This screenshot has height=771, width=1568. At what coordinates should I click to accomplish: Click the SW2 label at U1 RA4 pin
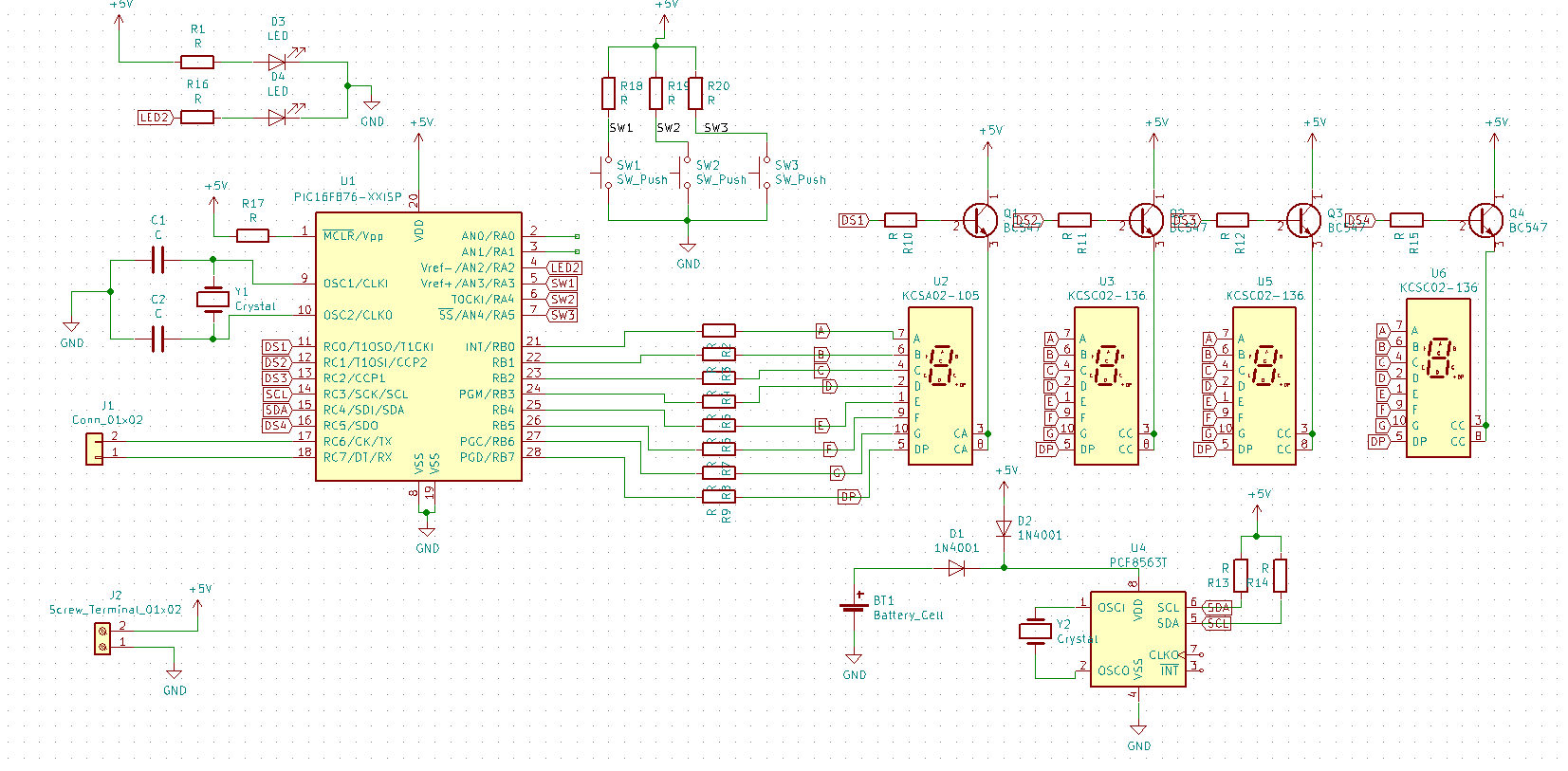click(563, 299)
